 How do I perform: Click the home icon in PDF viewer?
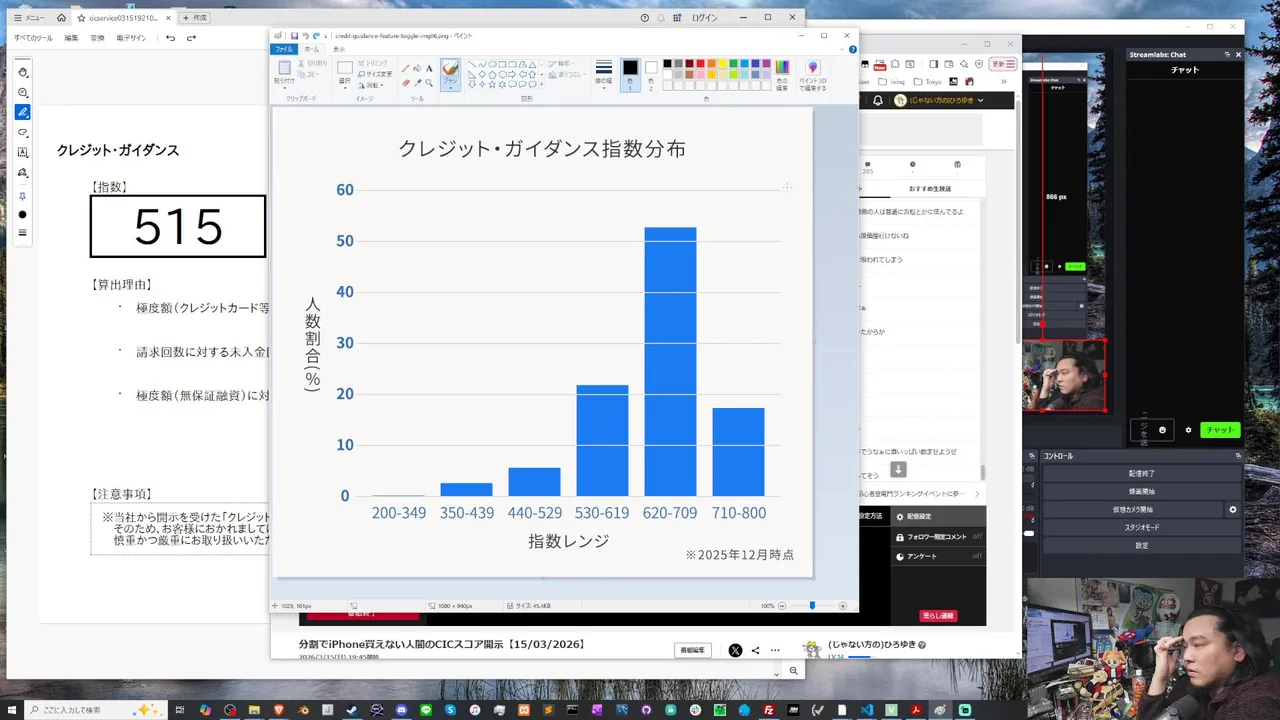(61, 18)
